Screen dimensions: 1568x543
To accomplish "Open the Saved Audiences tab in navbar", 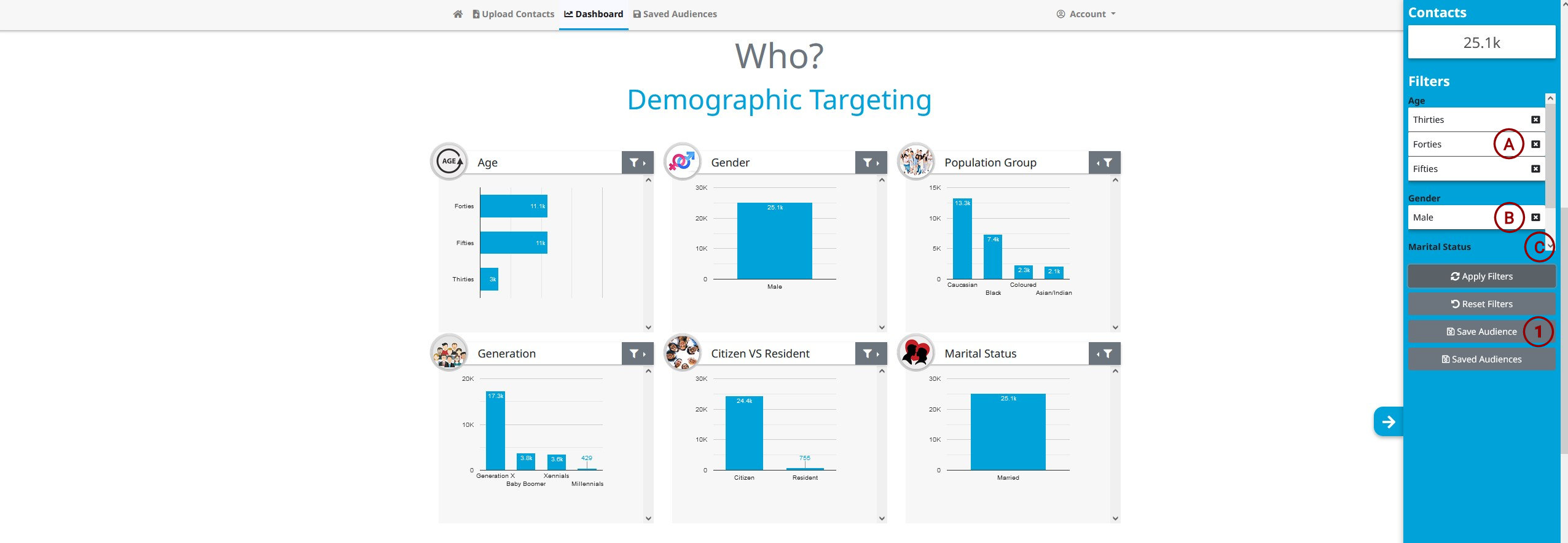I will (675, 14).
